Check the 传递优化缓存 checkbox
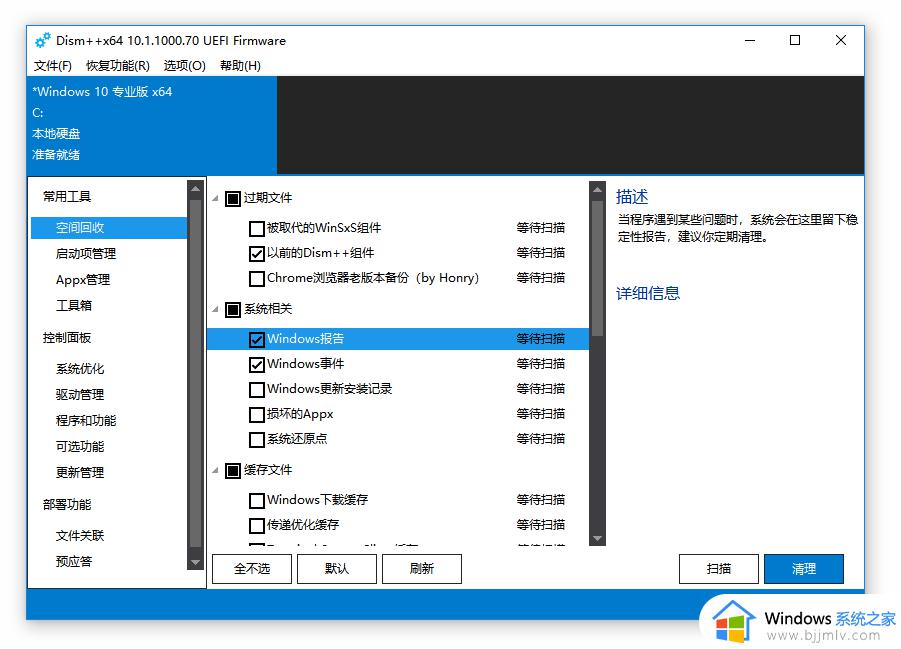The width and height of the screenshot is (901, 649). (x=257, y=525)
